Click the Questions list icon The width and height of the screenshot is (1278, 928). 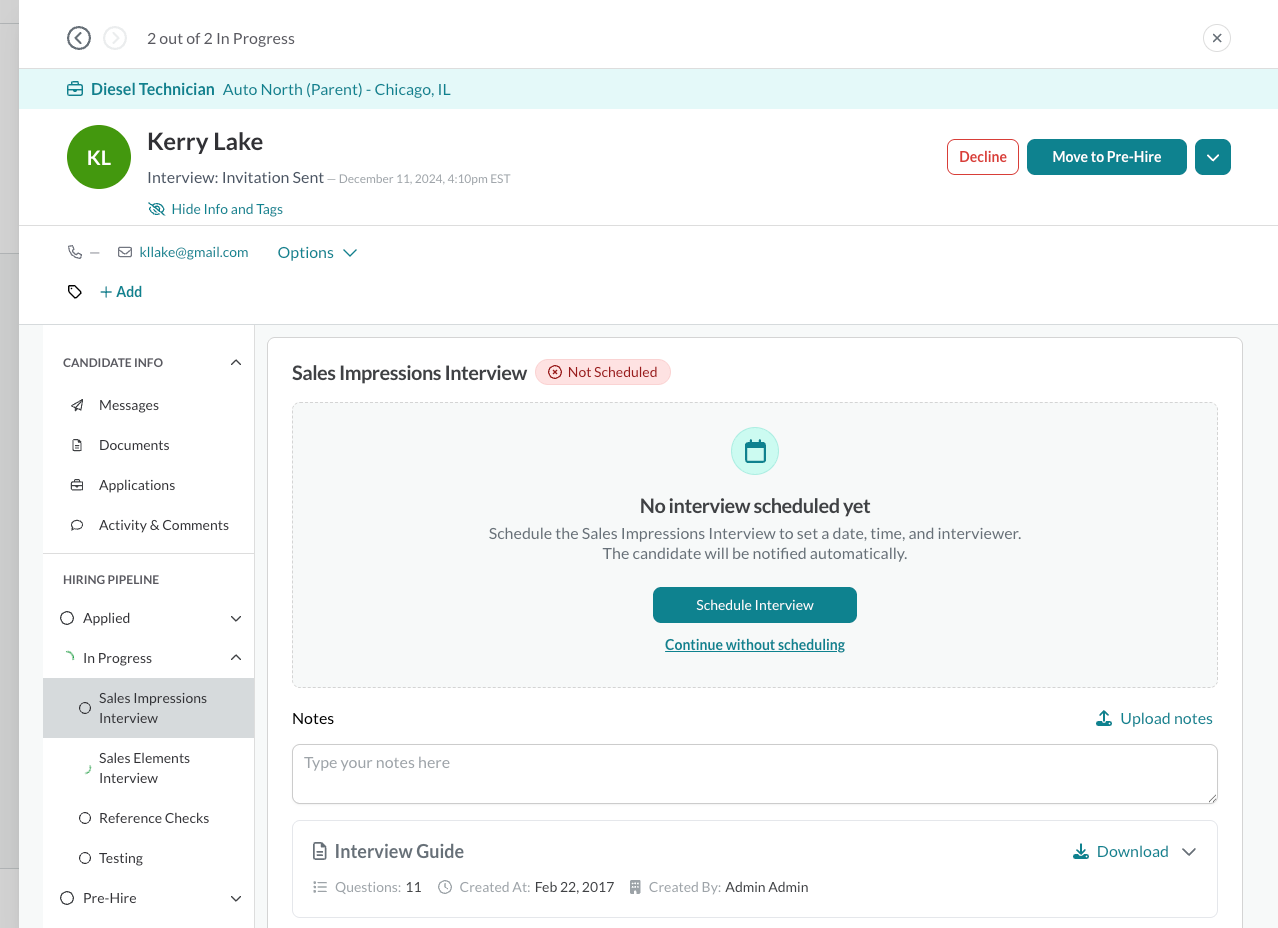pyautogui.click(x=320, y=887)
